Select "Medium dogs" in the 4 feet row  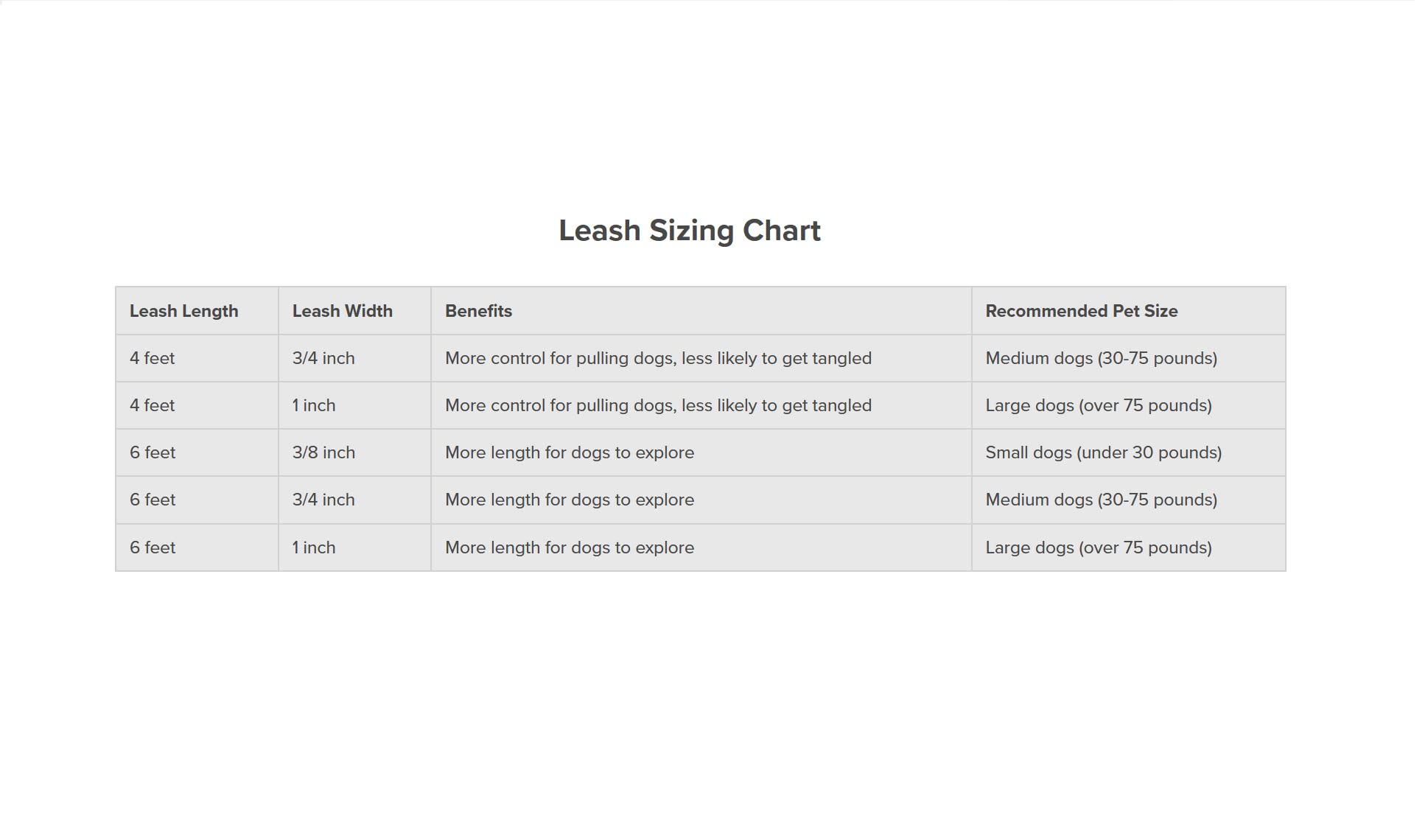(x=1101, y=358)
